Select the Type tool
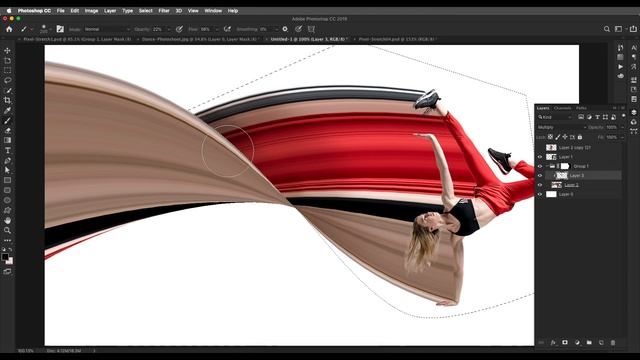The width and height of the screenshot is (640, 360). (x=7, y=151)
